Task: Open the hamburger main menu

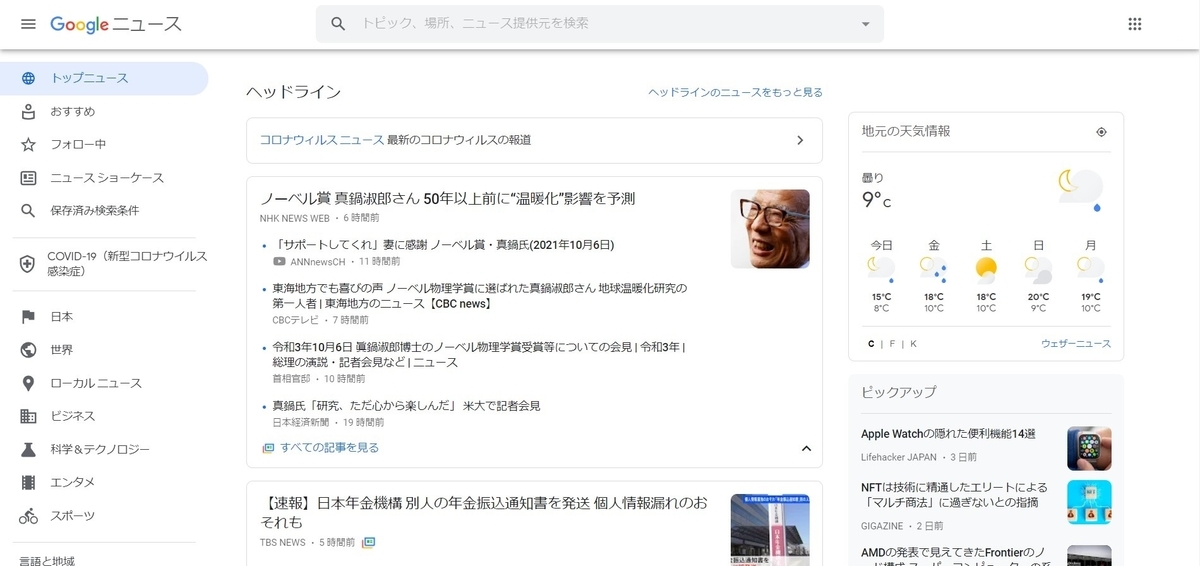Action: pos(28,24)
